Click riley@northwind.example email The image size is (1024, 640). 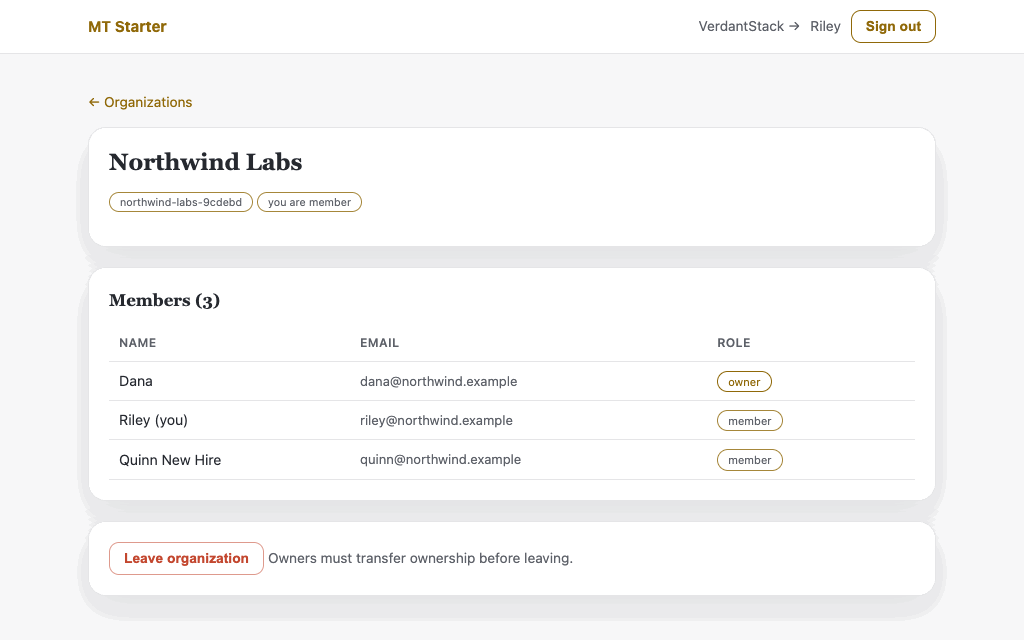tap(436, 421)
